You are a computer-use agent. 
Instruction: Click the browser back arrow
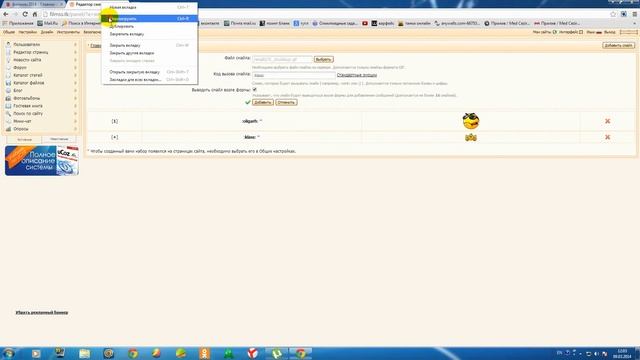click(x=6, y=14)
